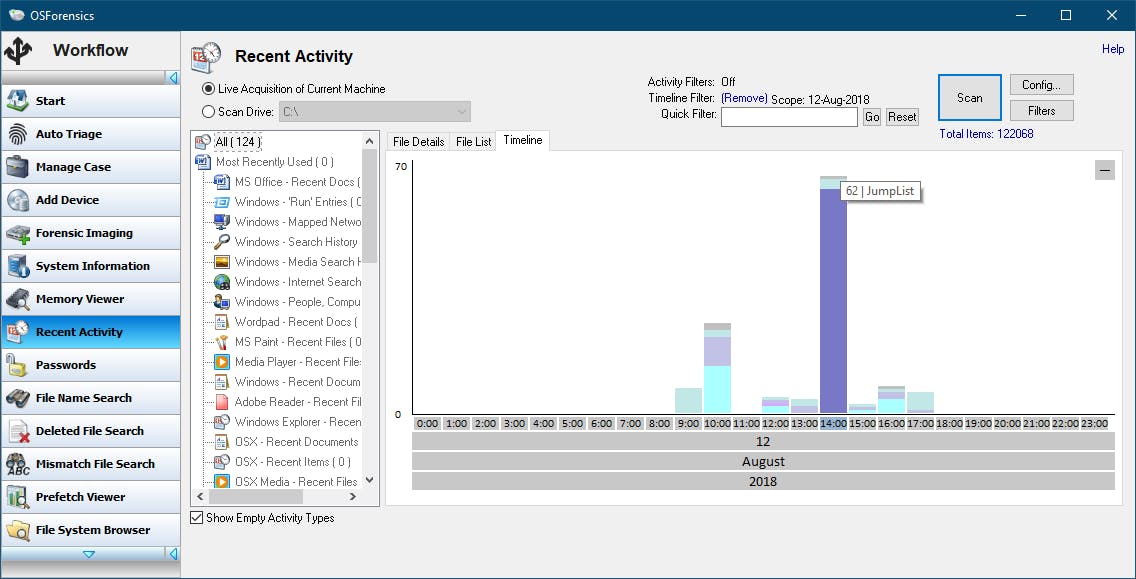
Task: Click the File Name Search binoculars icon
Action: (17, 398)
